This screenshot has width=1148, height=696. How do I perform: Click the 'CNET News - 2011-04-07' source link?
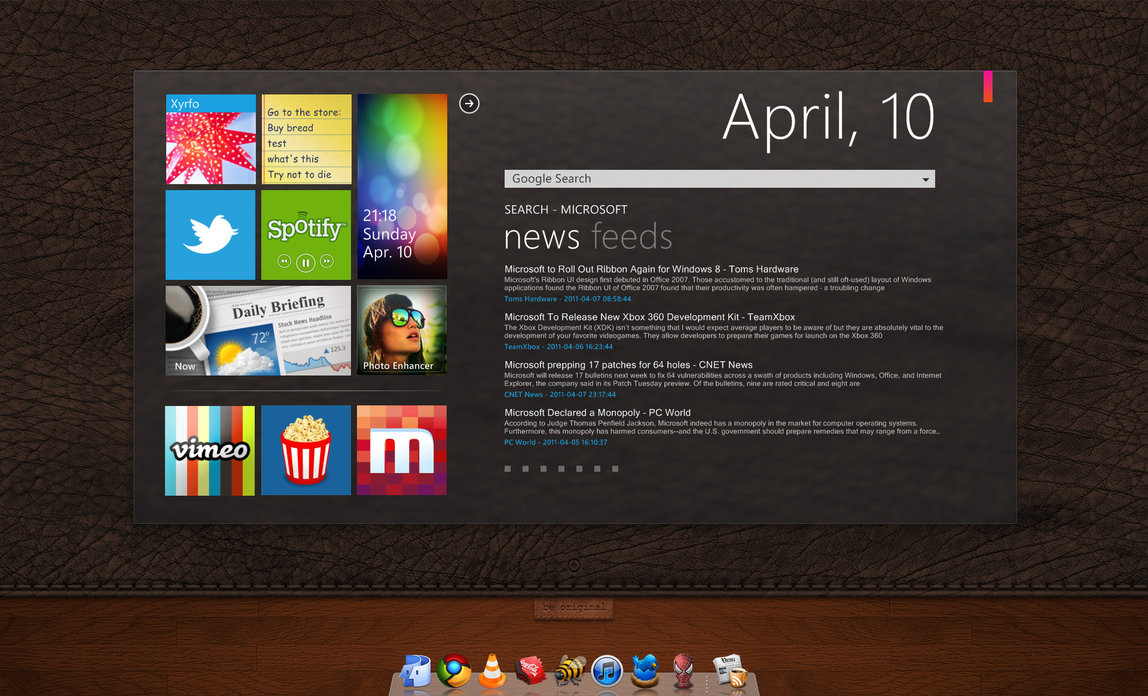[x=560, y=394]
